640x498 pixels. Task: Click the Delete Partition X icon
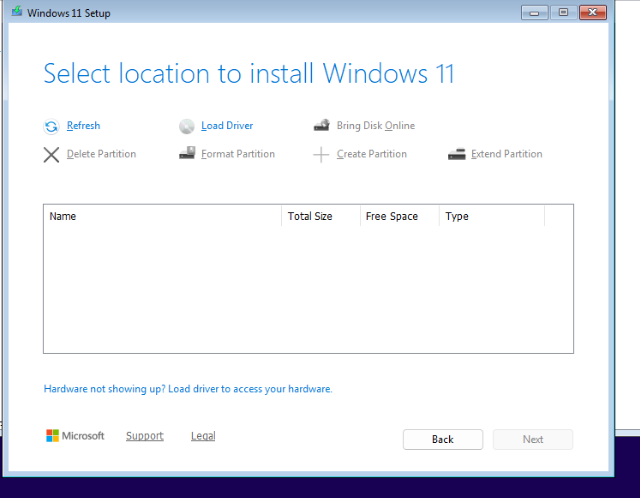51,154
